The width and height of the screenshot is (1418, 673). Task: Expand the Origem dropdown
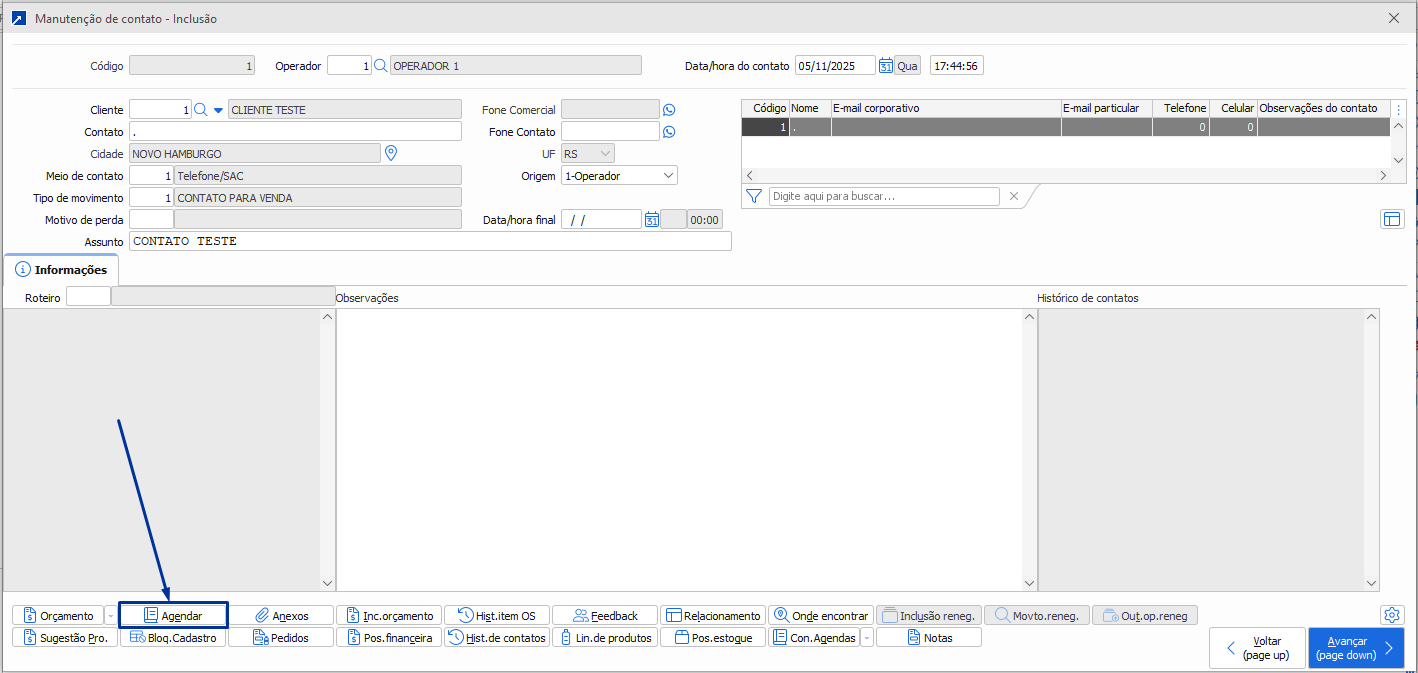point(668,176)
